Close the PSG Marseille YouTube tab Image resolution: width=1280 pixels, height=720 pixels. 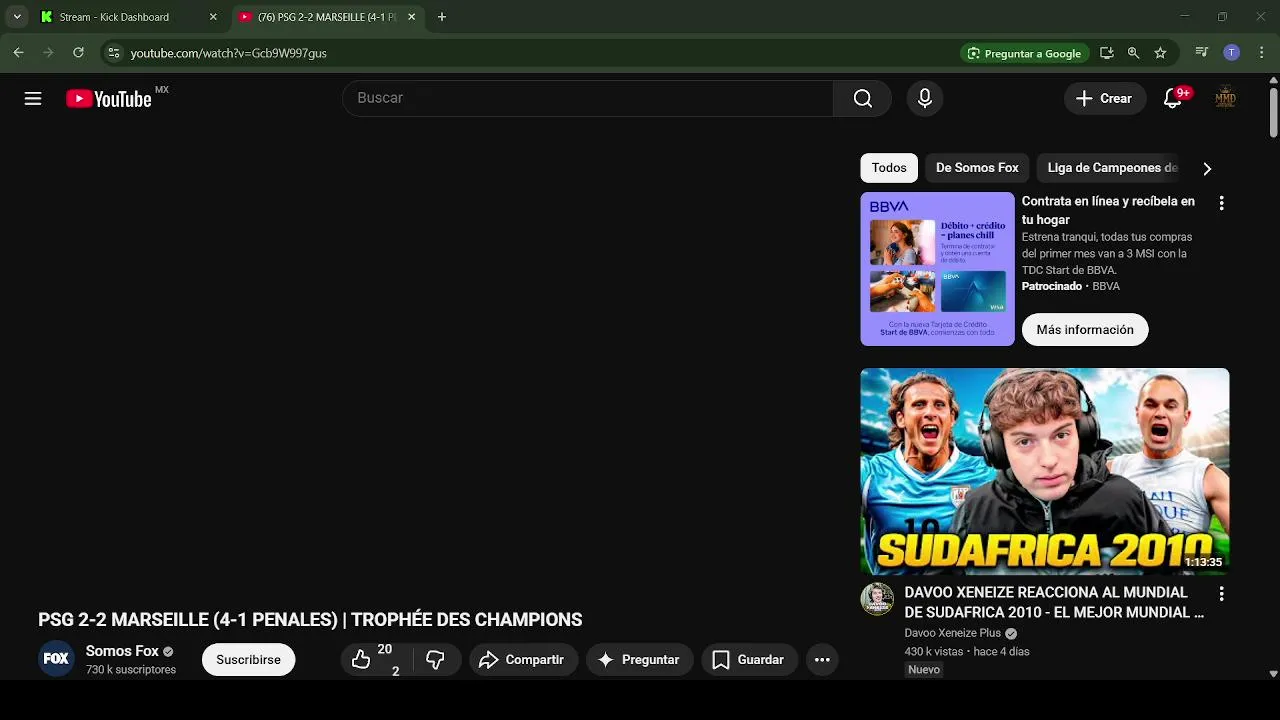411,17
